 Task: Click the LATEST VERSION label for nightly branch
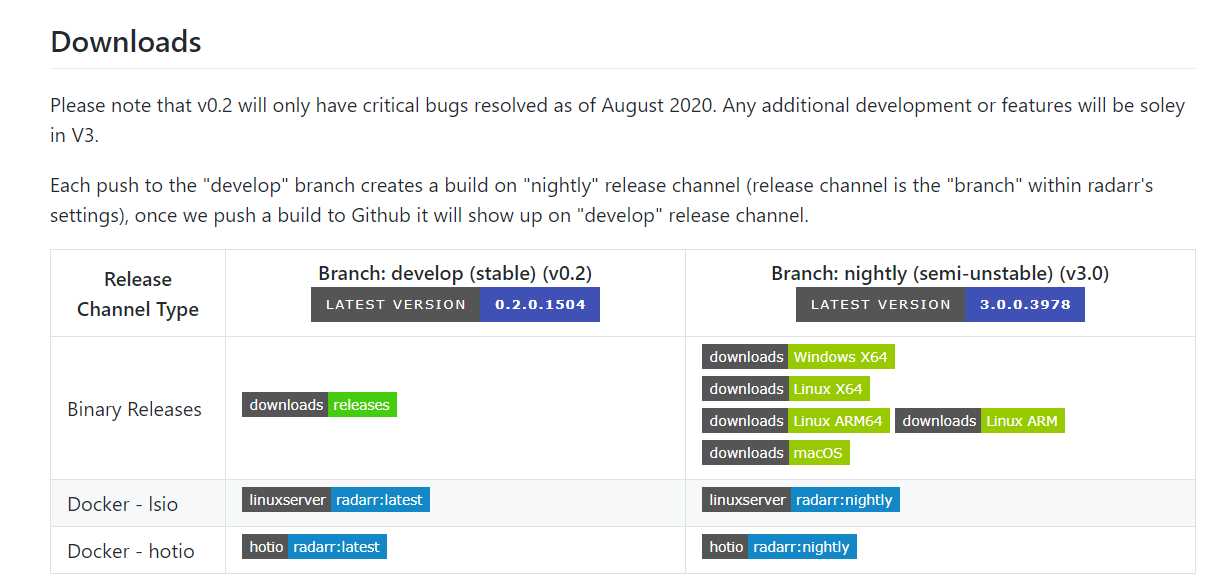(x=880, y=304)
